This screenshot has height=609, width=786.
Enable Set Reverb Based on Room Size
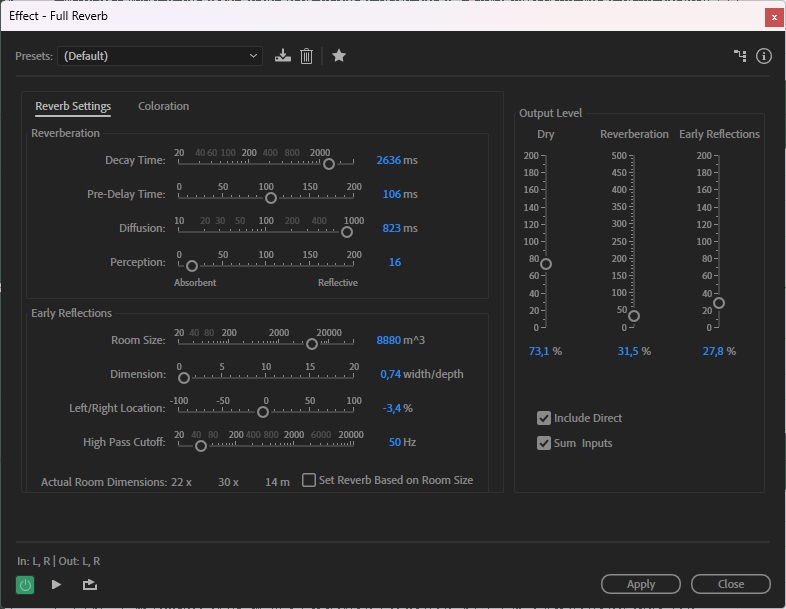(309, 480)
